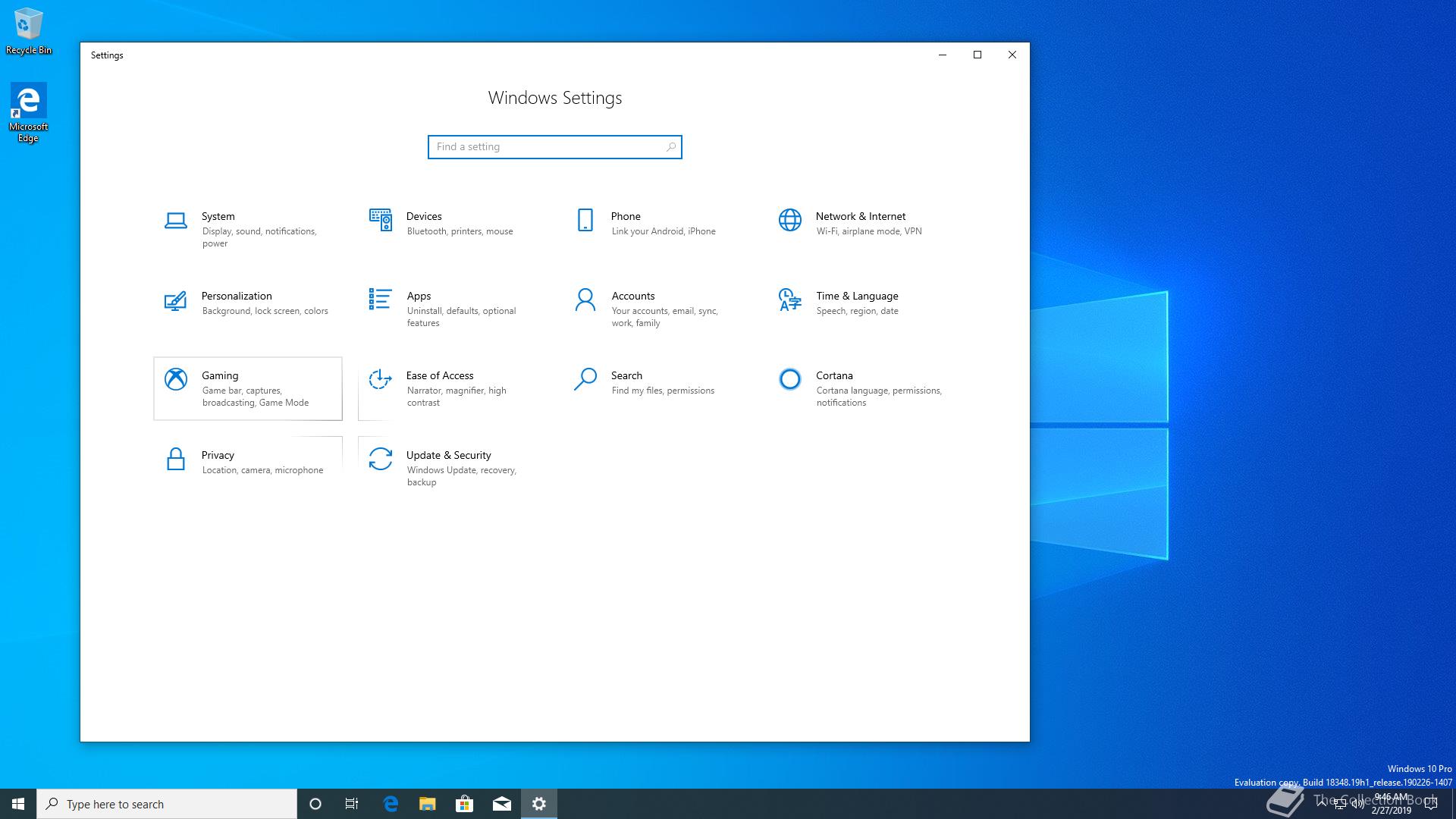Open the Accounts person icon
Image resolution: width=1456 pixels, height=819 pixels.
(585, 300)
